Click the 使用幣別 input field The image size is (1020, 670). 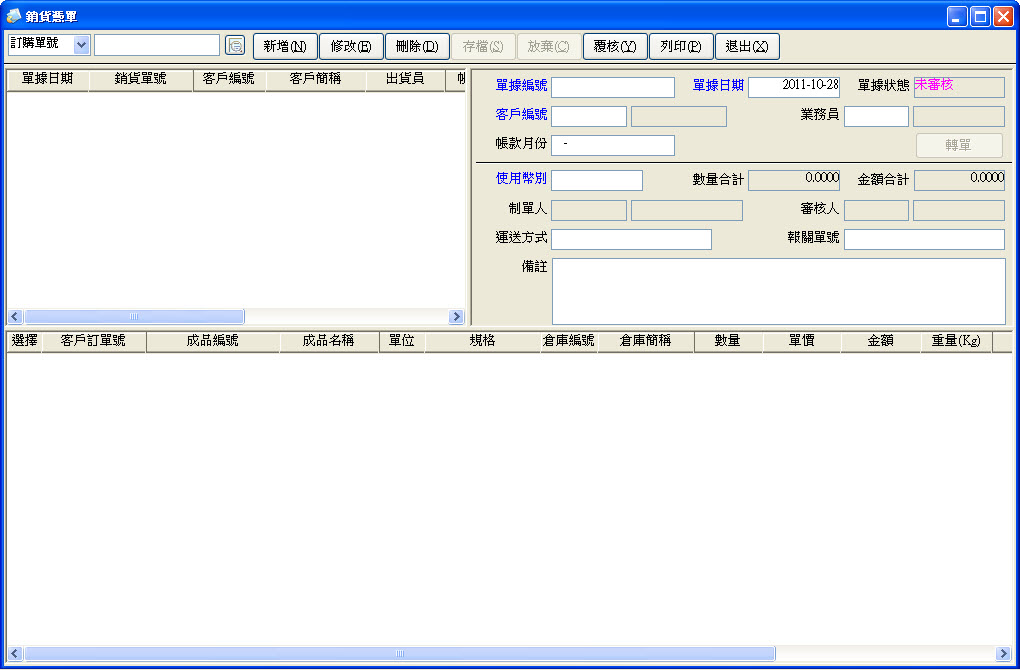click(597, 180)
